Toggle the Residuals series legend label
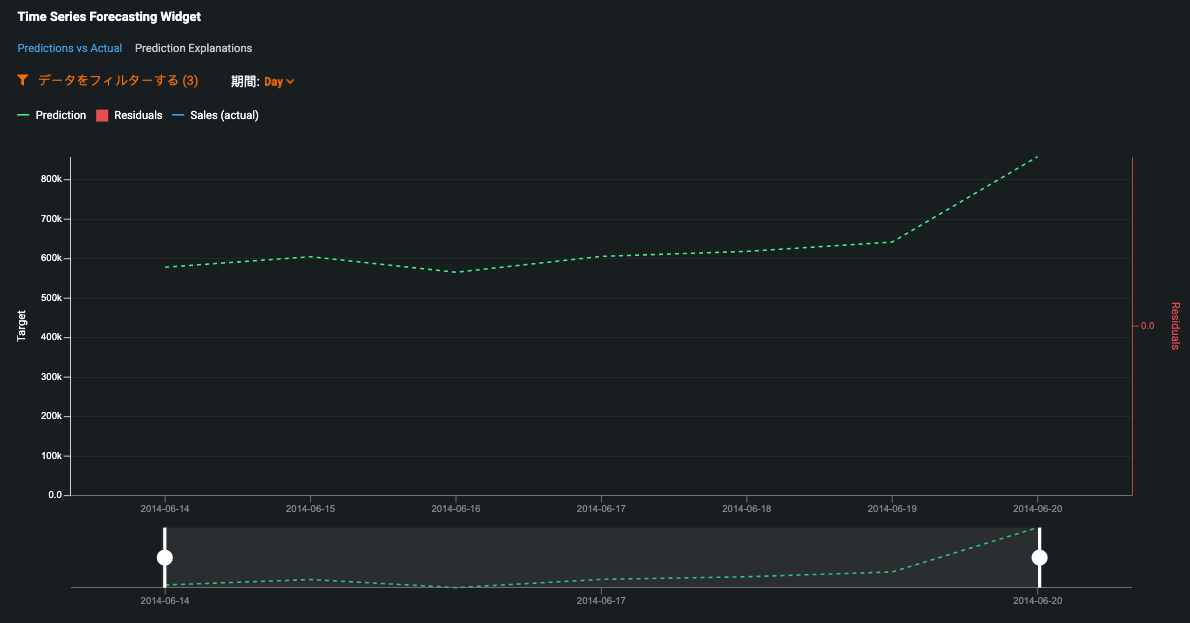The image size is (1190, 623). (x=138, y=116)
